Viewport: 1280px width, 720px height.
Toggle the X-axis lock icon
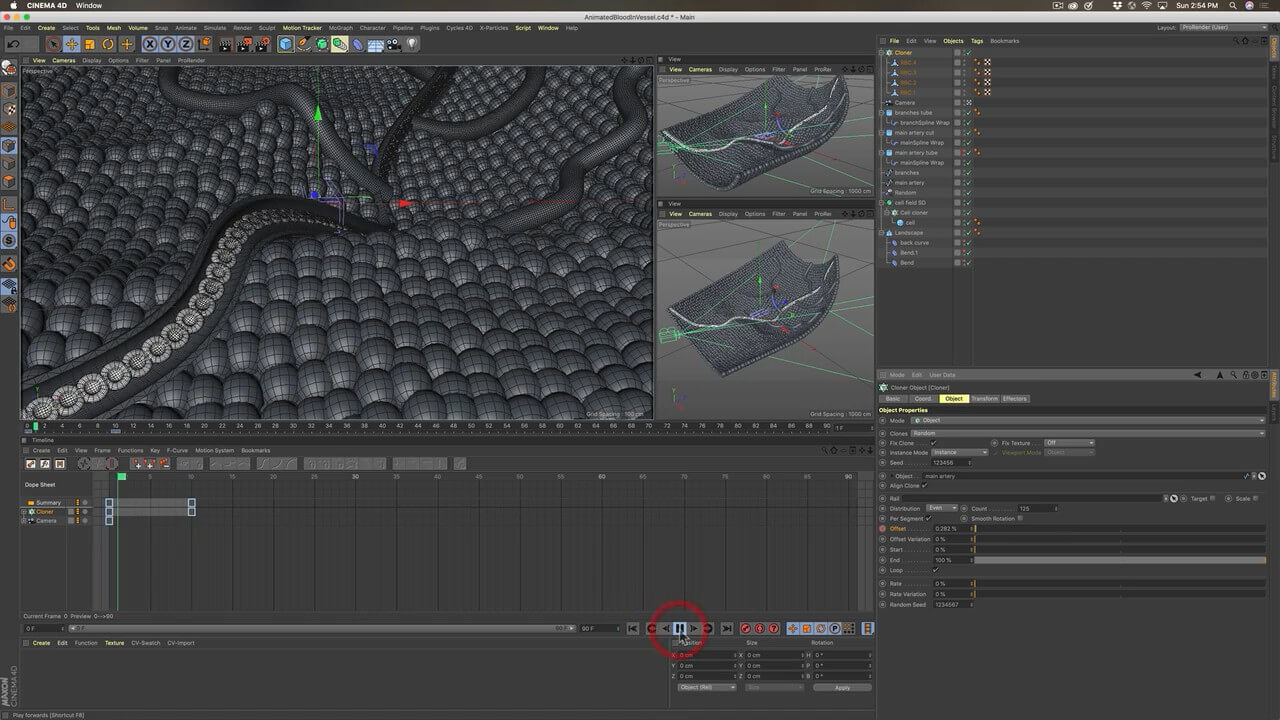(x=150, y=44)
